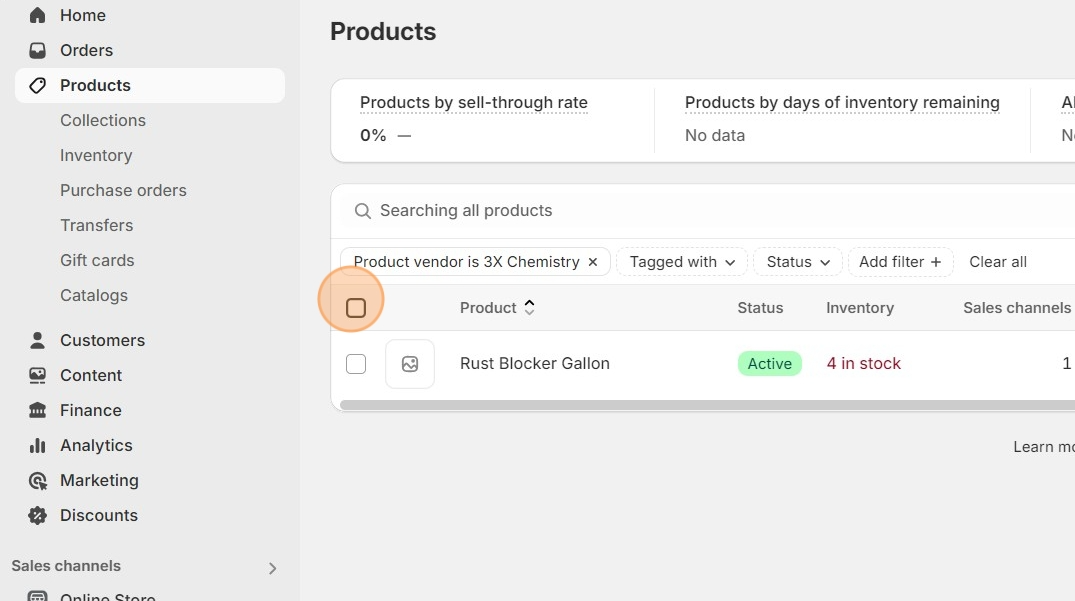
Task: Expand the Sales channels section
Action: point(272,568)
